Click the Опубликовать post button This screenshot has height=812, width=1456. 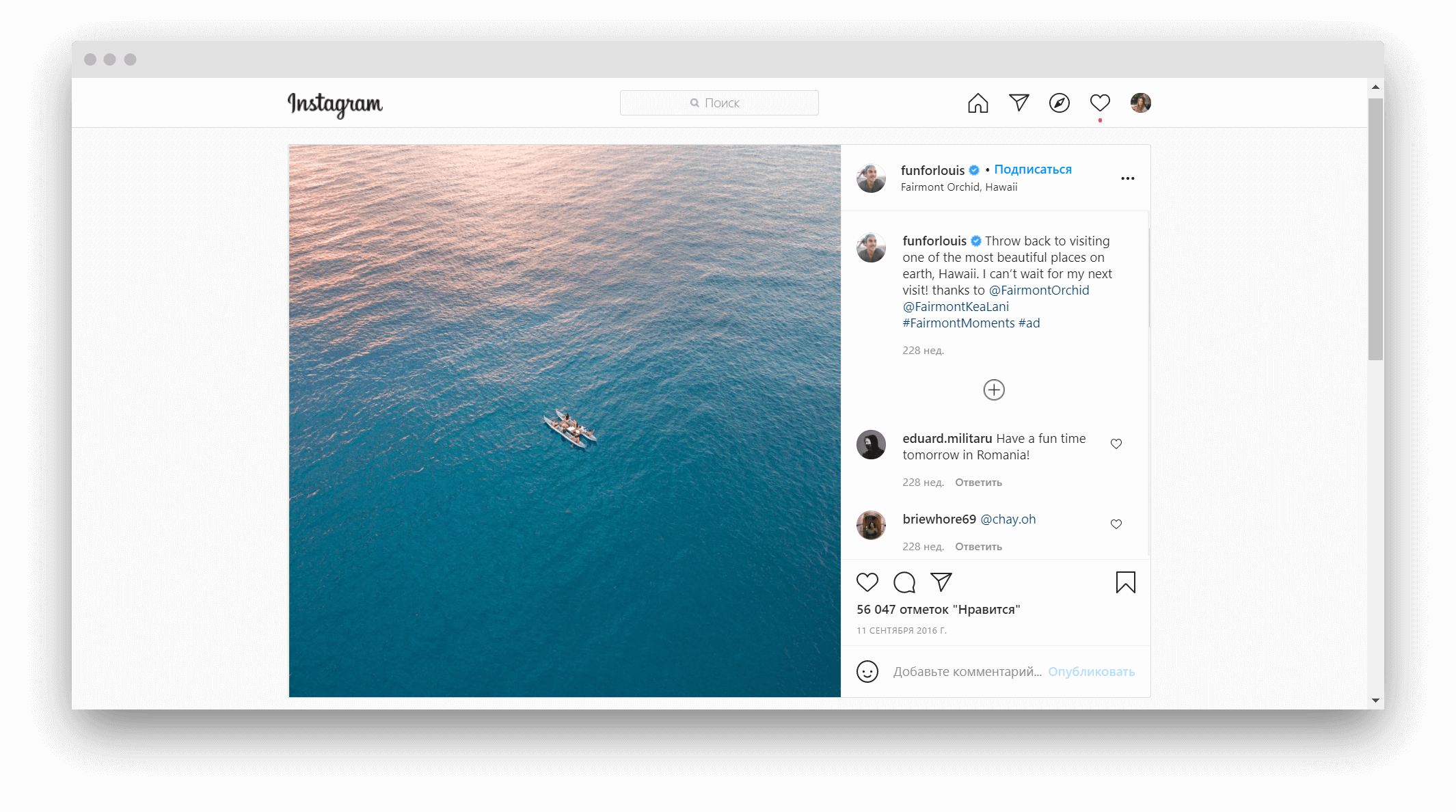point(1091,672)
